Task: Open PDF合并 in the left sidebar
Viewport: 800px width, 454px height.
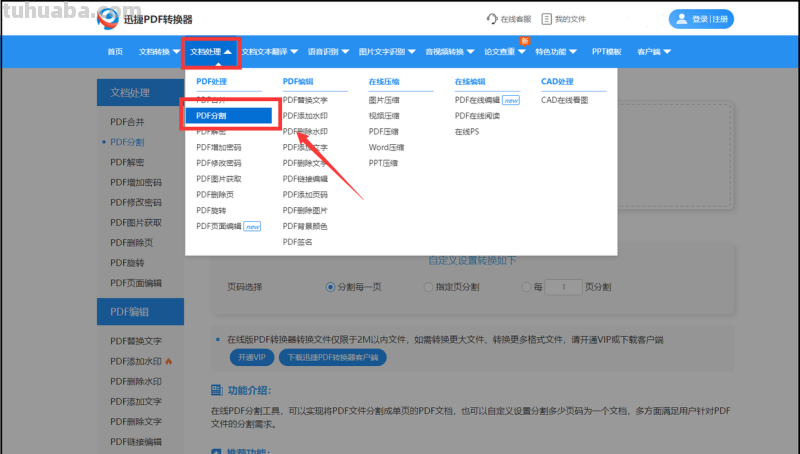Action: [x=127, y=122]
